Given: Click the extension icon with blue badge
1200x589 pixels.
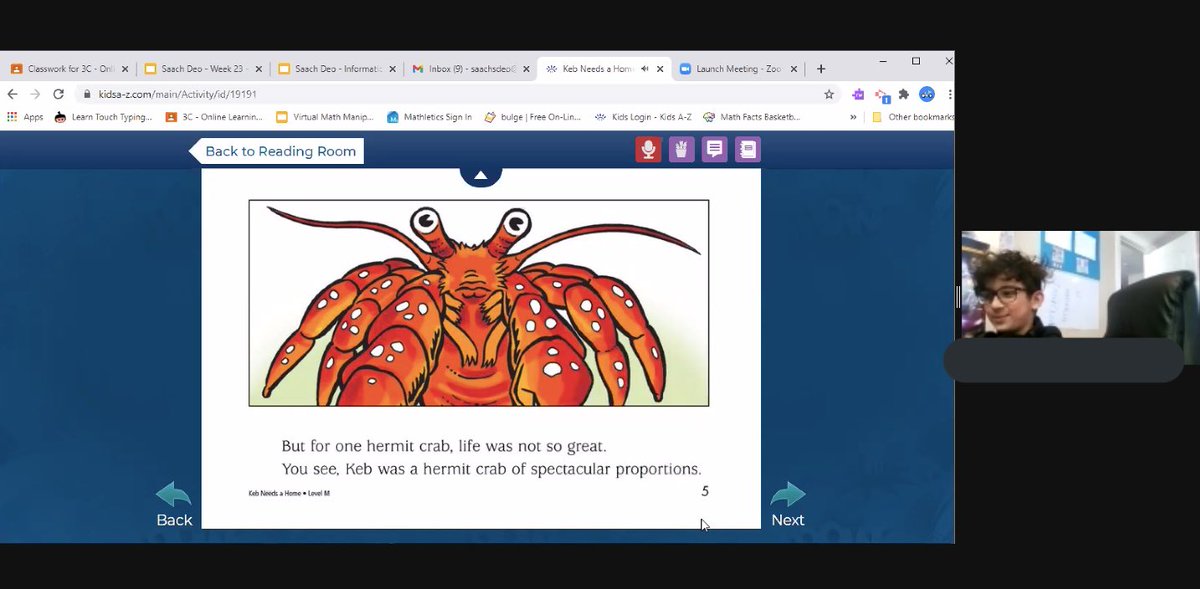Looking at the screenshot, I should tap(882, 95).
